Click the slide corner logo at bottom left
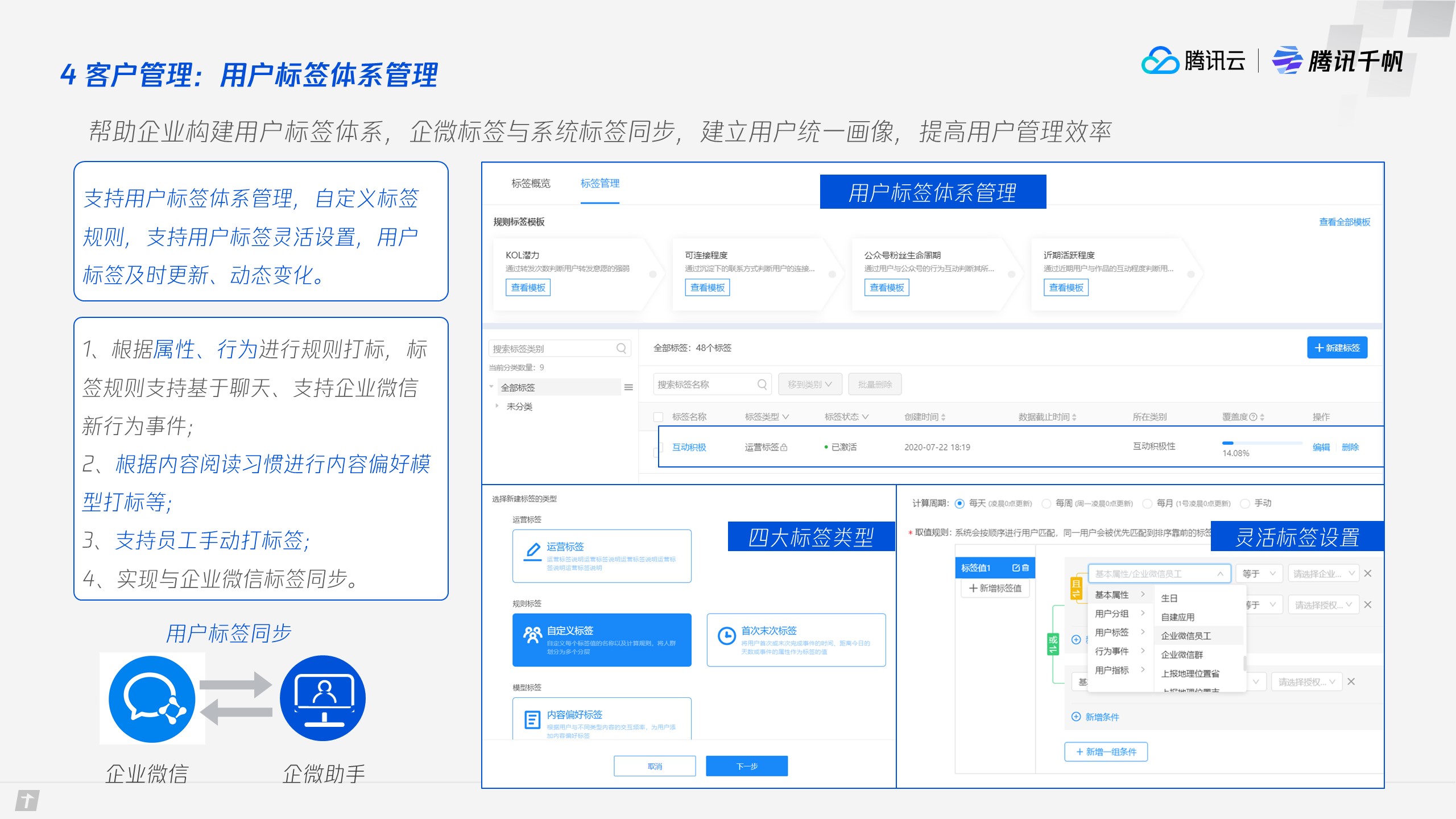Image resolution: width=1456 pixels, height=819 pixels. (27, 801)
